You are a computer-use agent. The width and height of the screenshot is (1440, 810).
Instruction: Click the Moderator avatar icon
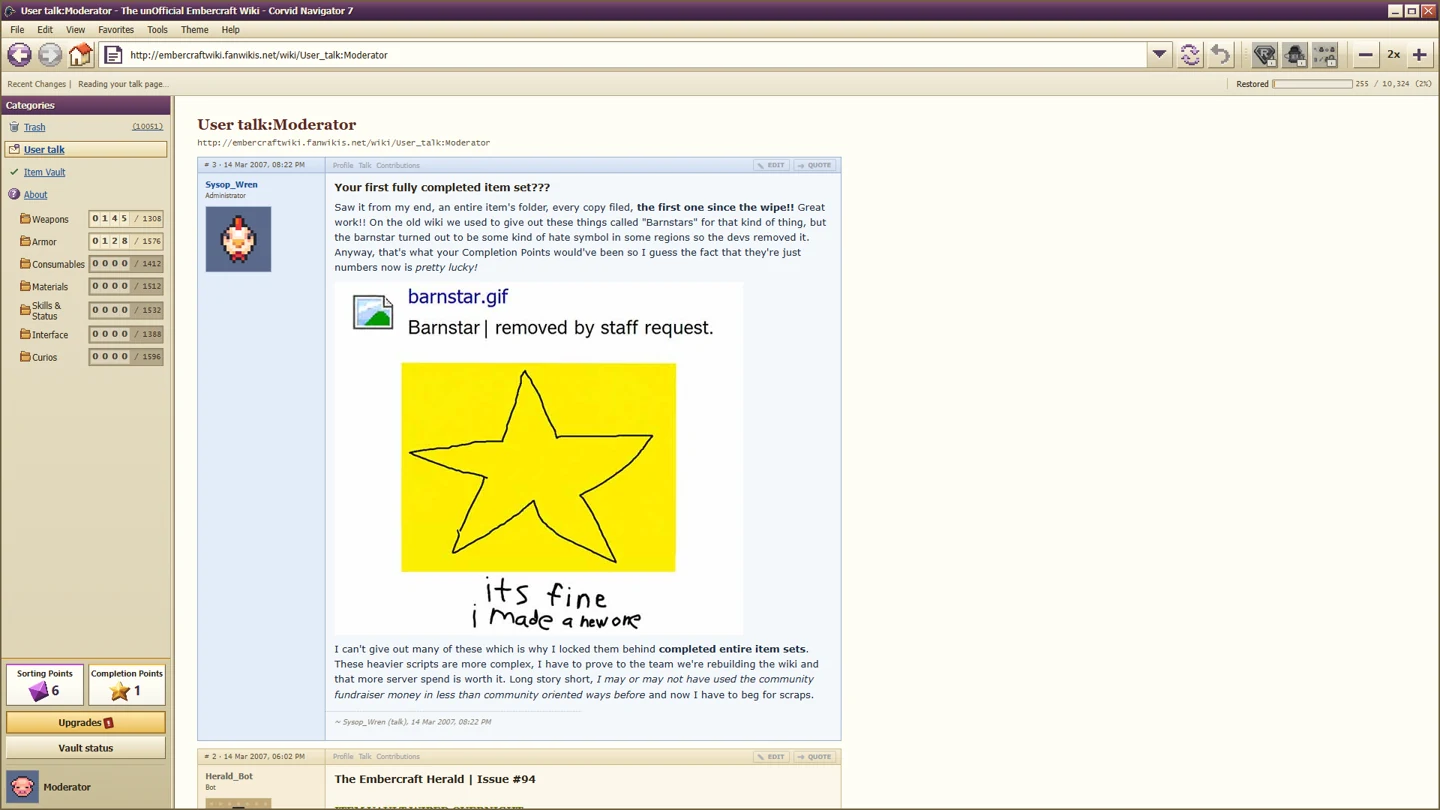[x=22, y=787]
